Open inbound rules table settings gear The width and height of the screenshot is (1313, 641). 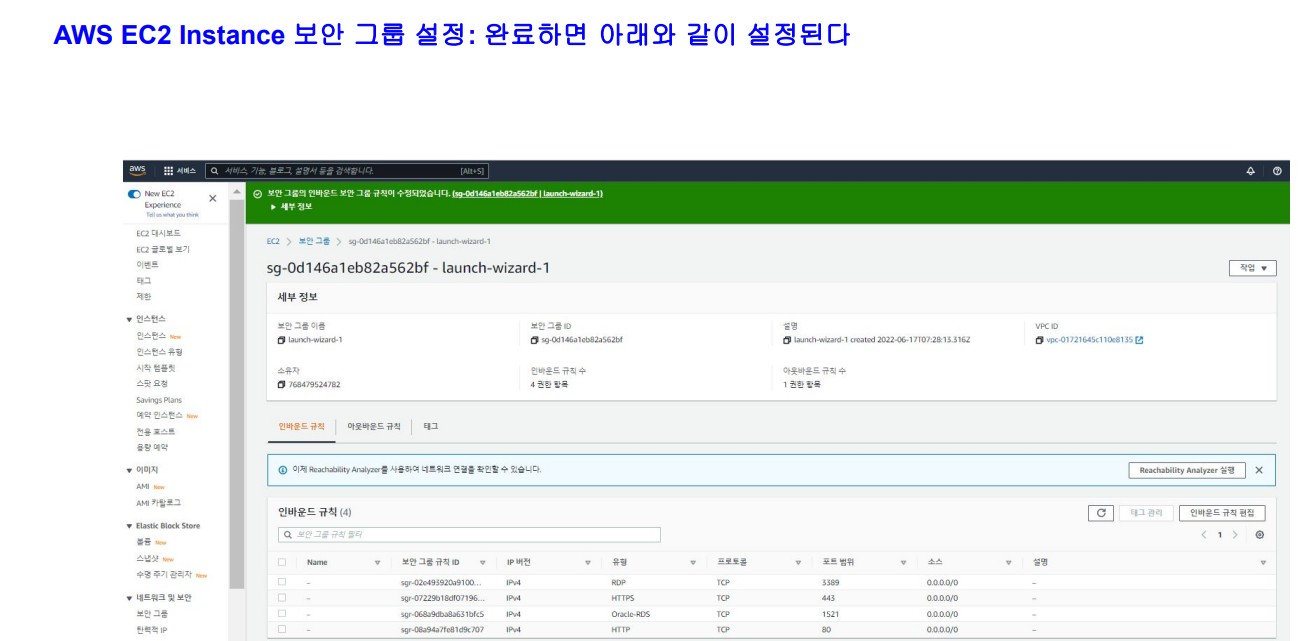point(1259,535)
